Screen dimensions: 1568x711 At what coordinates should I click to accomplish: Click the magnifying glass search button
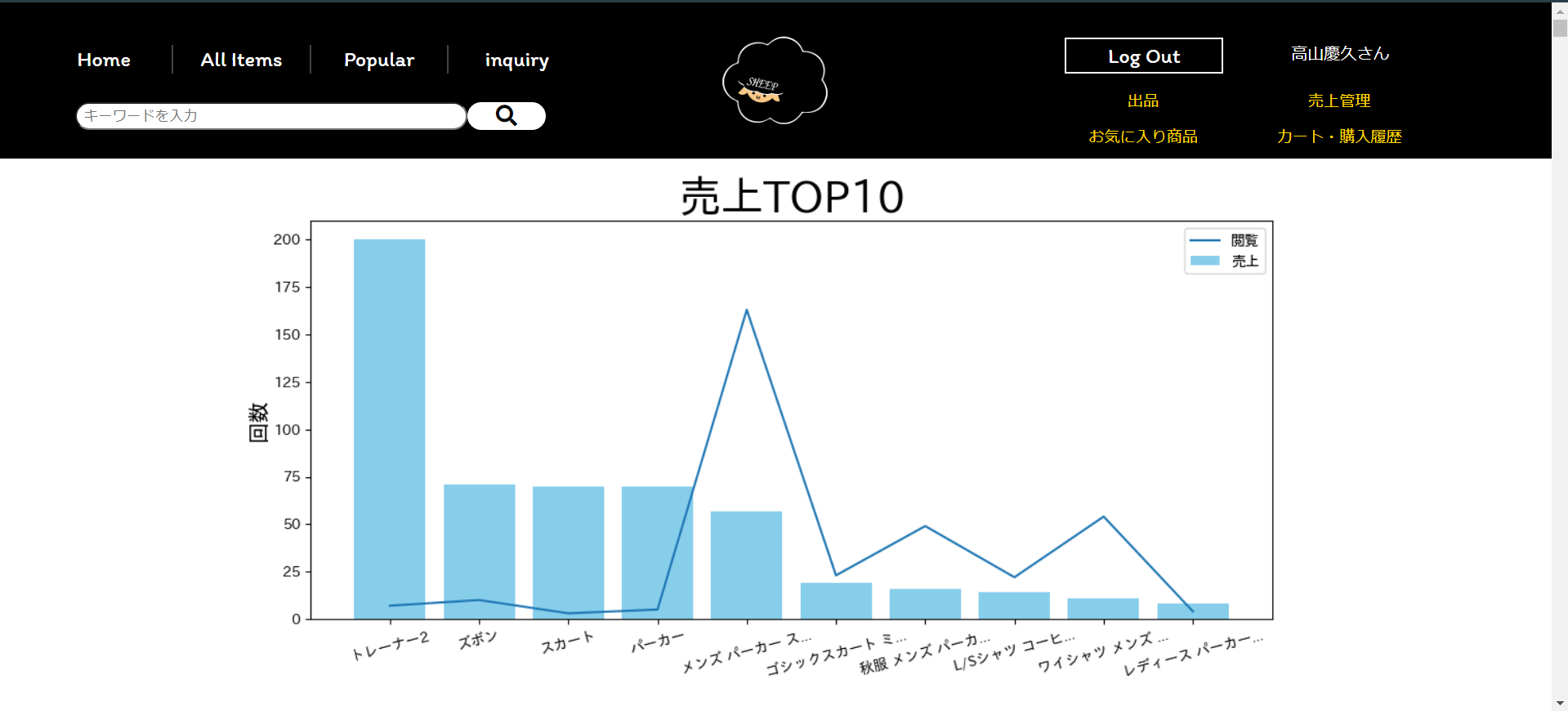[x=506, y=116]
